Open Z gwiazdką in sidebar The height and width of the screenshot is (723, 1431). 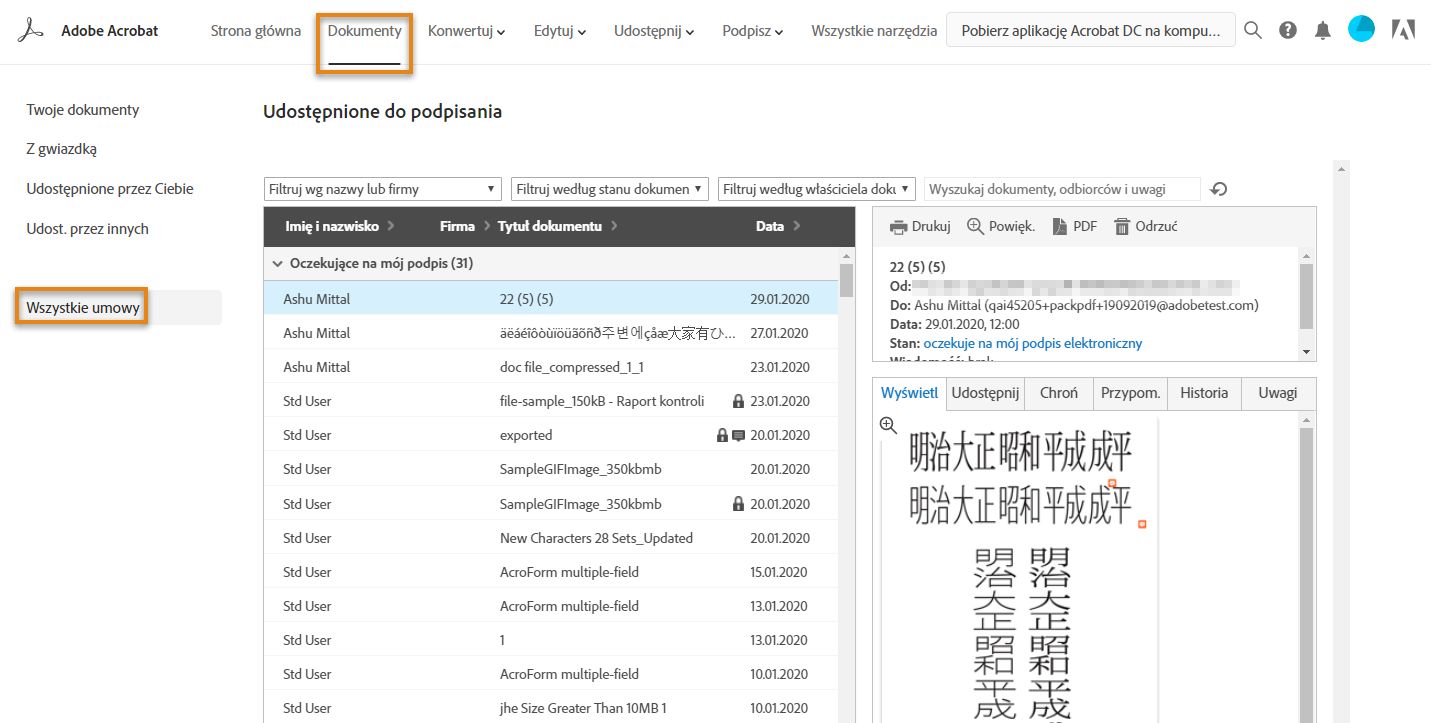[x=62, y=149]
